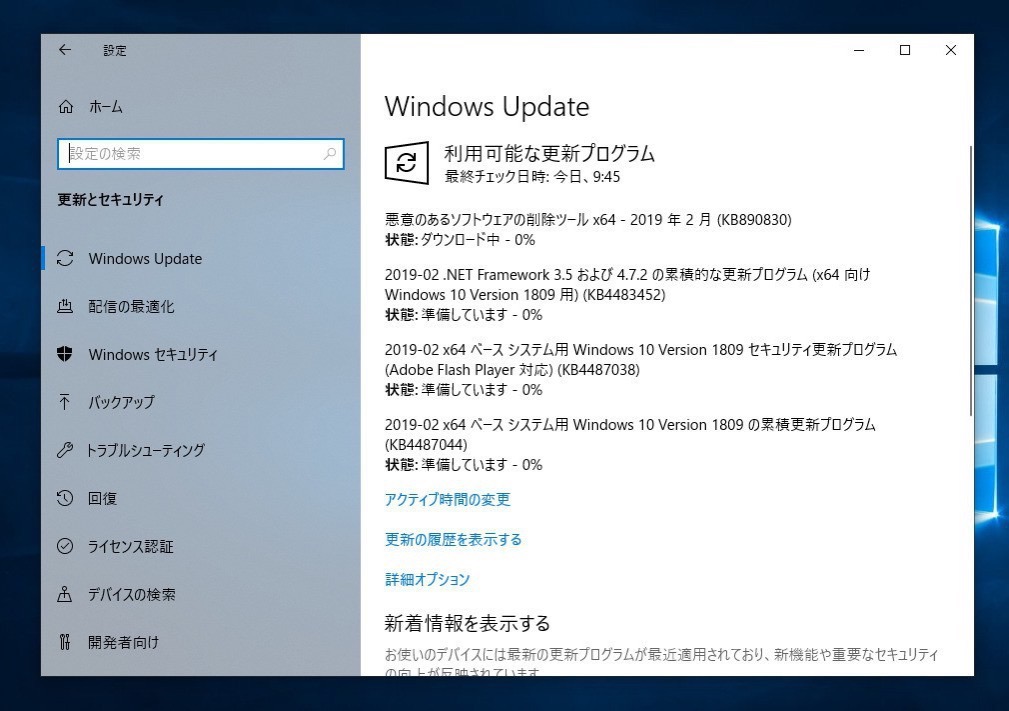
Task: Click the KB4487044 cumulative update entry
Action: click(x=630, y=434)
